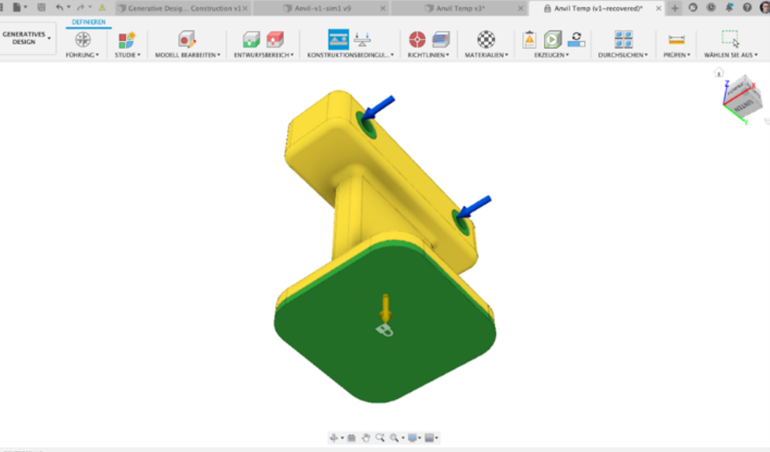Open the orbit tool dropdown arrow

coord(342,438)
